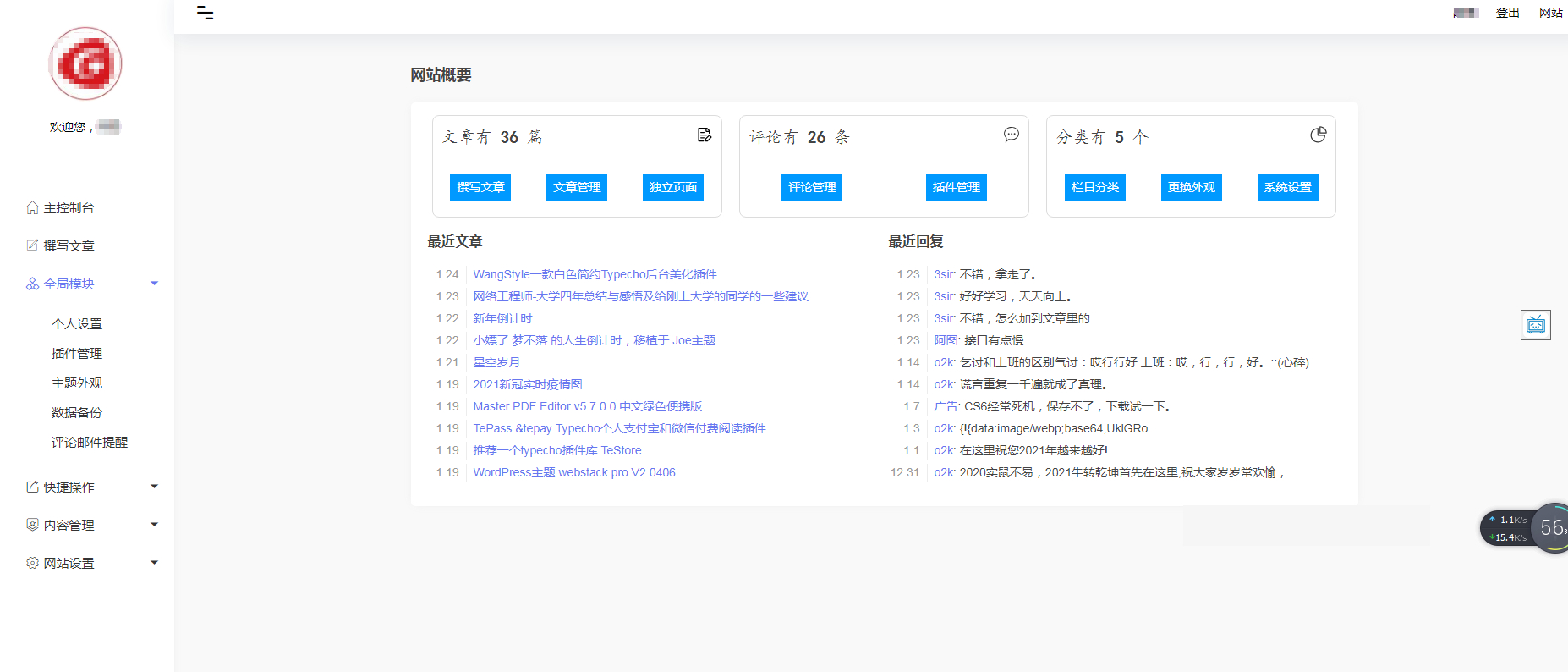This screenshot has width=1568, height=672.
Task: Click the 文章管理 button
Action: [x=577, y=187]
